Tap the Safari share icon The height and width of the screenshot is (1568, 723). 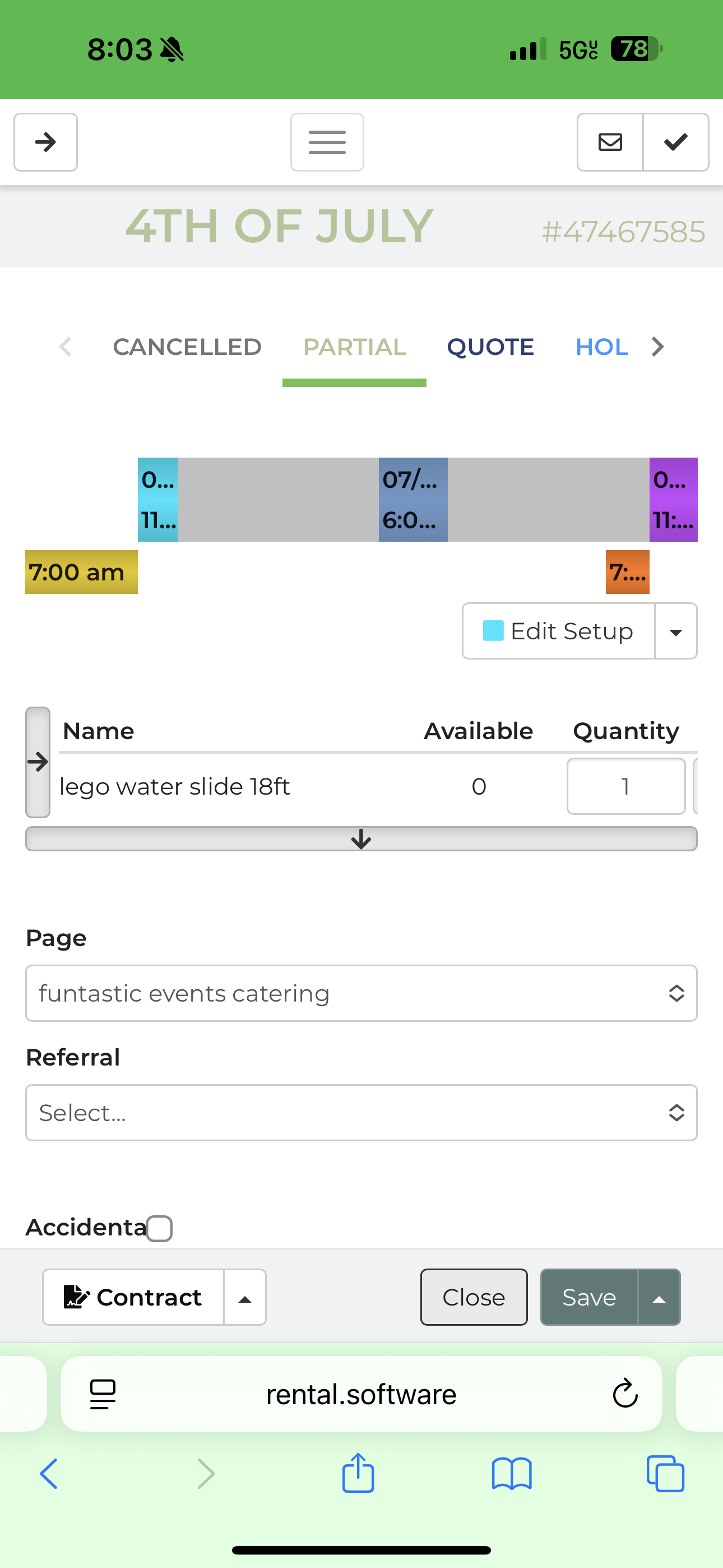(358, 1474)
